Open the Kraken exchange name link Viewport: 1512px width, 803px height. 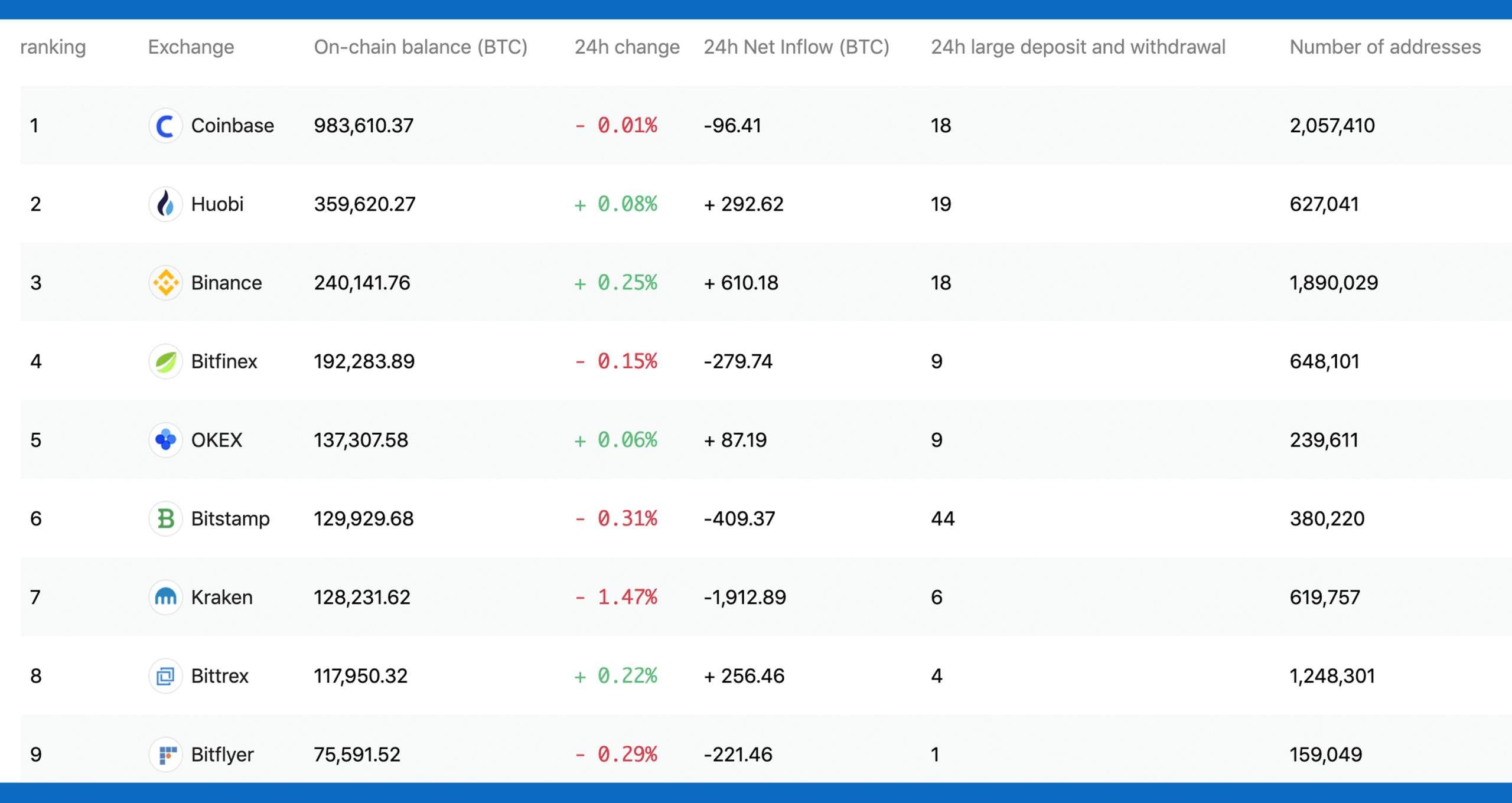pos(221,597)
